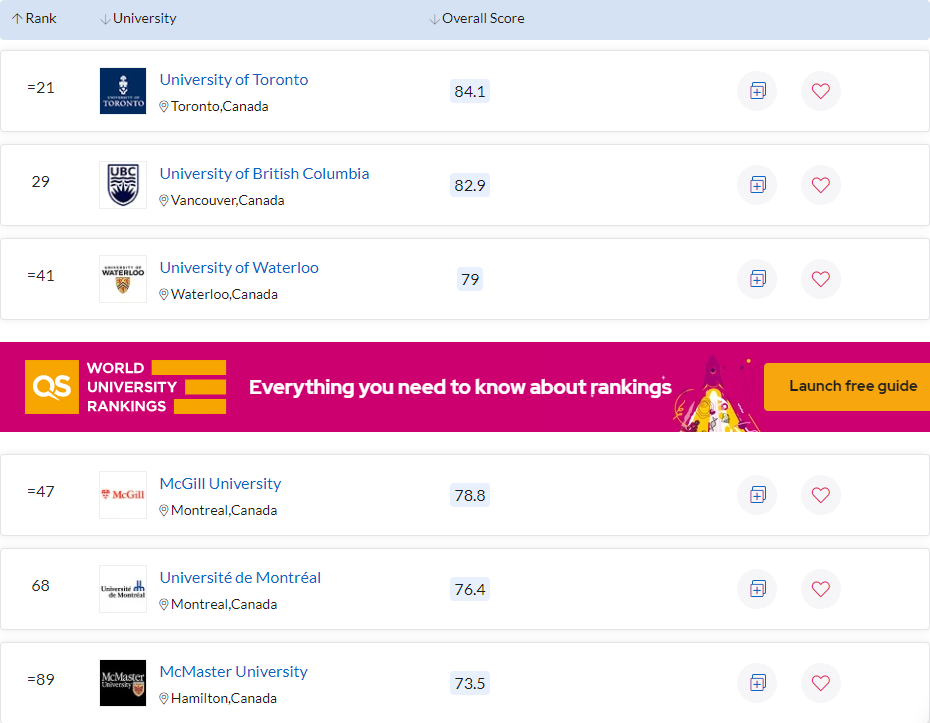
Task: Sort by Overall Score column
Action: (477, 19)
